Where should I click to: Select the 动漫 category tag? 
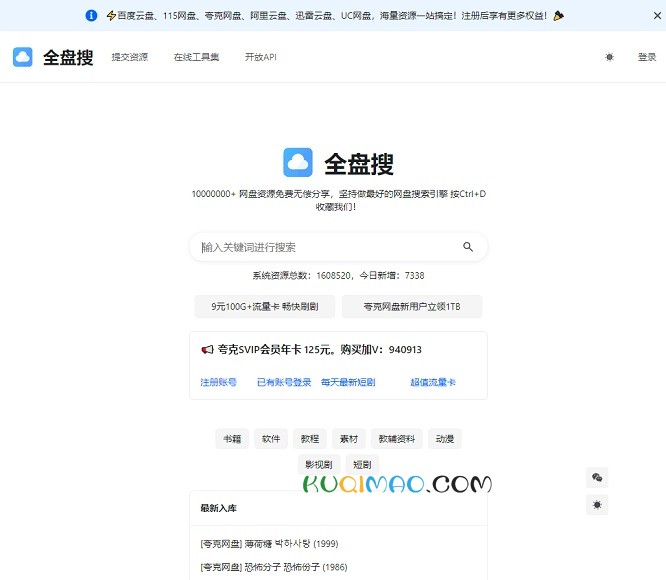click(445, 439)
